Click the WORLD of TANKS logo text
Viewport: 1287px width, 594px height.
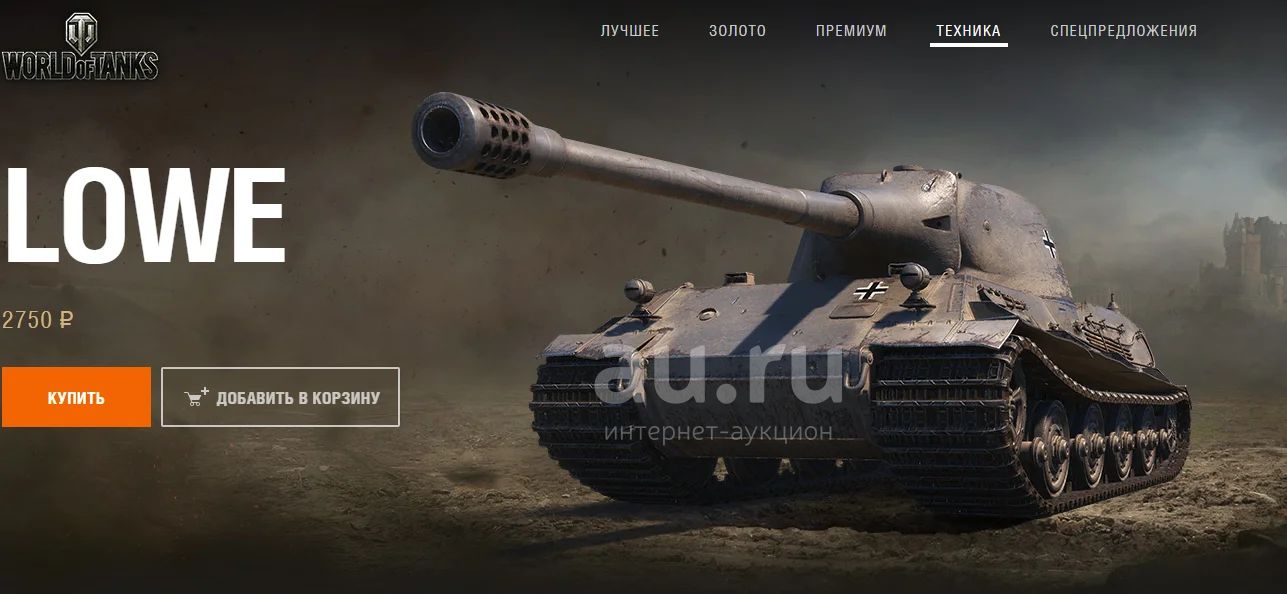click(79, 66)
